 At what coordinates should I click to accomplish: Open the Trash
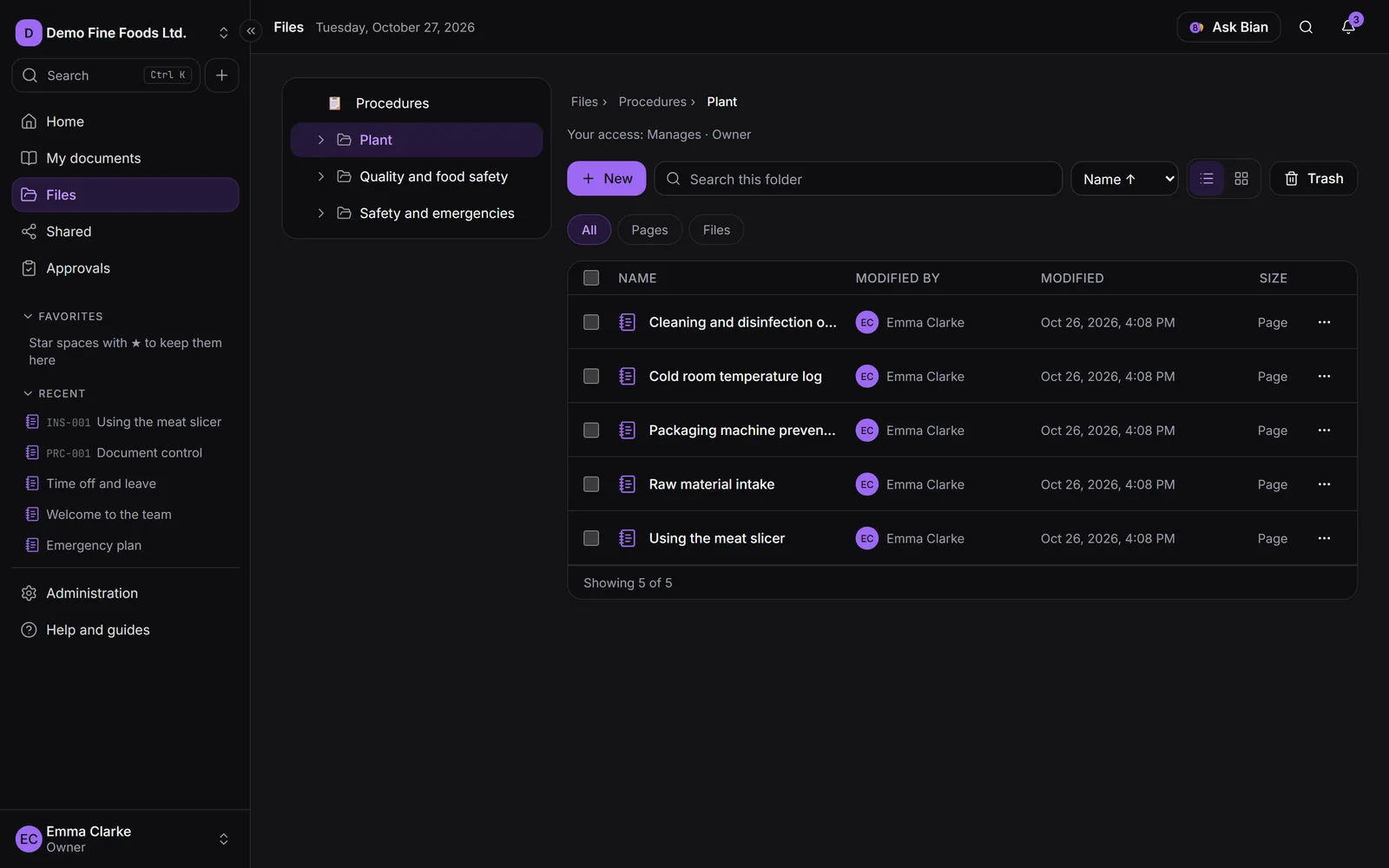click(1313, 179)
